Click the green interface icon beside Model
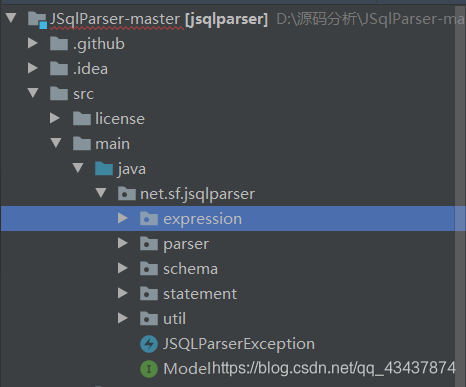The image size is (466, 387). (x=149, y=369)
